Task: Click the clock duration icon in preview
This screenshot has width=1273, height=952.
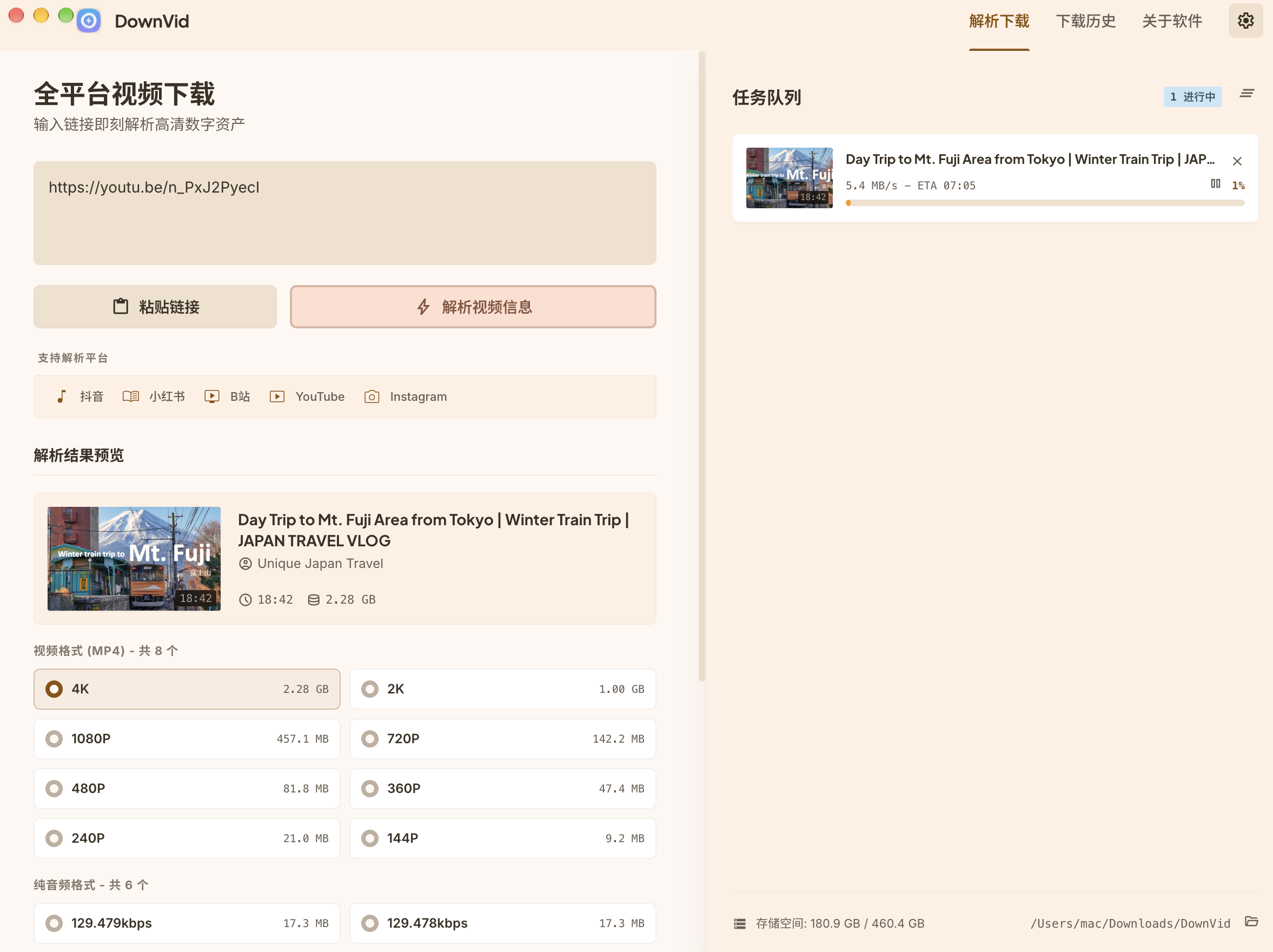Action: click(245, 600)
